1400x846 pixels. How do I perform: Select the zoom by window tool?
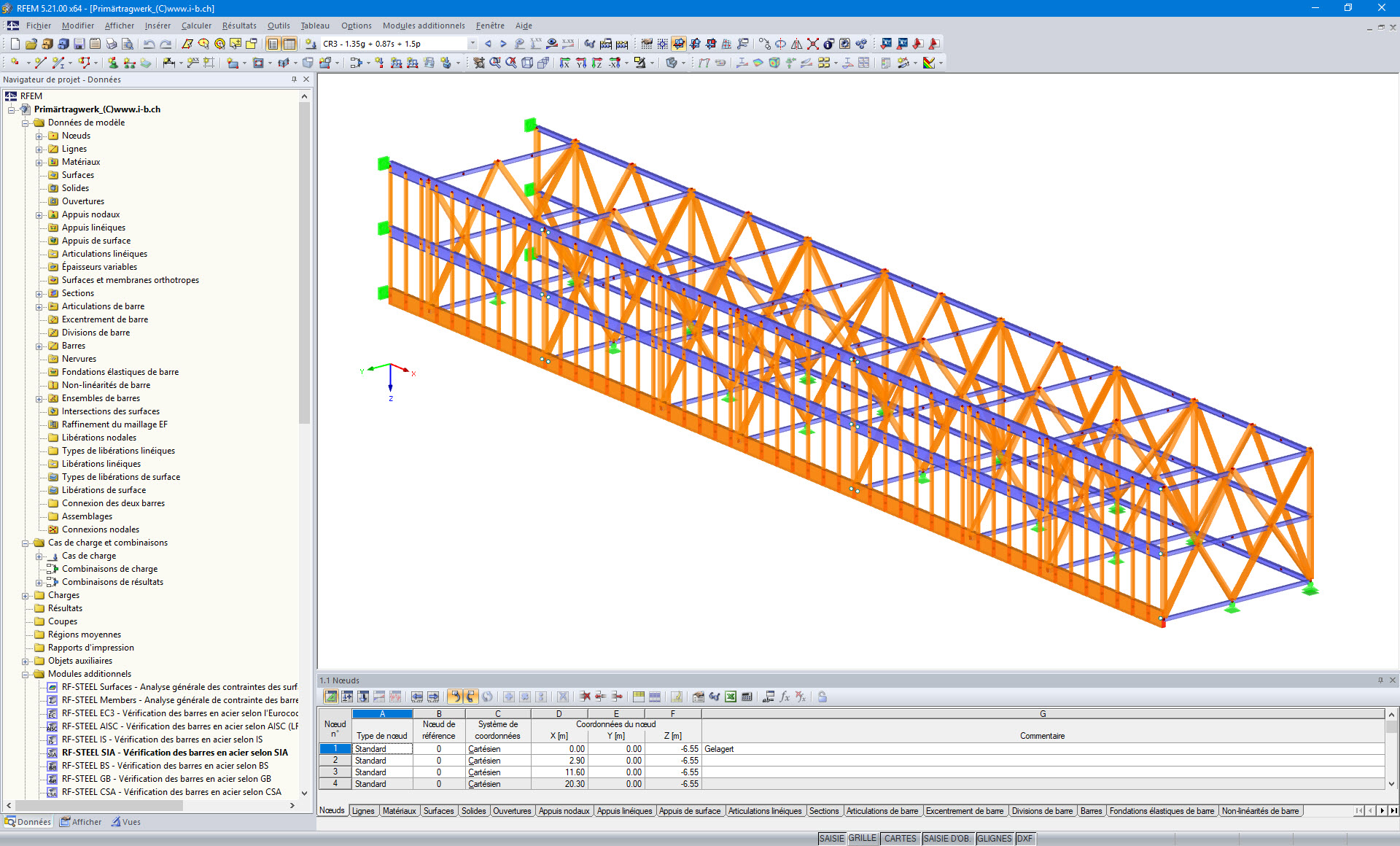pos(495,63)
